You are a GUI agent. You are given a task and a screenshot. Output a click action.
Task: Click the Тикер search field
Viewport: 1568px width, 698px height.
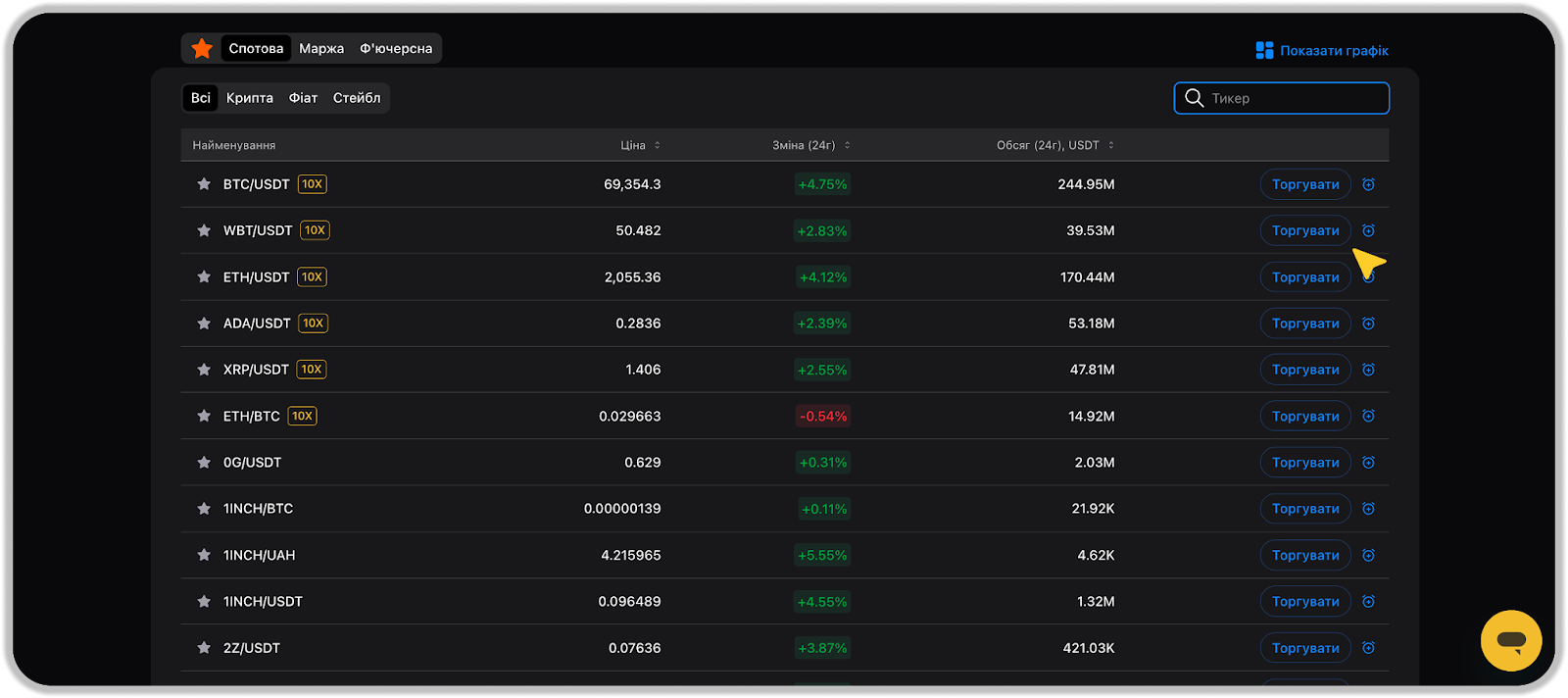[1294, 98]
